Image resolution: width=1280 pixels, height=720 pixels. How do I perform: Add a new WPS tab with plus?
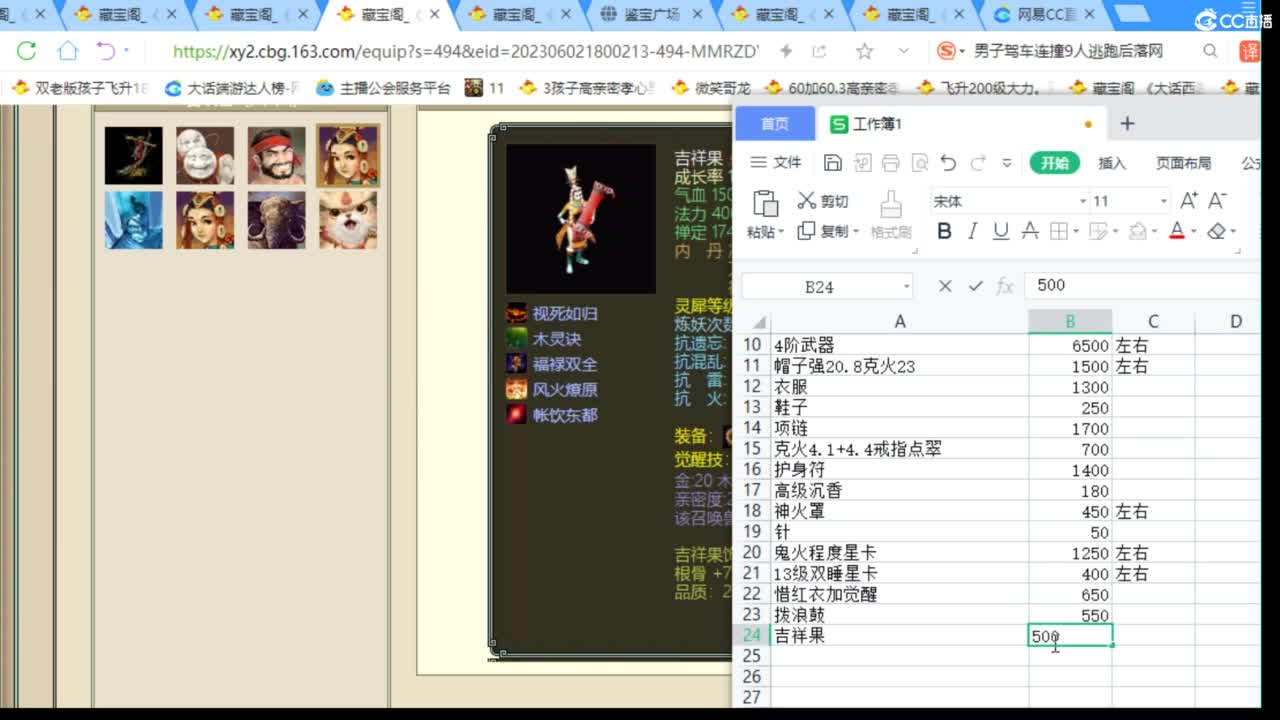1127,123
